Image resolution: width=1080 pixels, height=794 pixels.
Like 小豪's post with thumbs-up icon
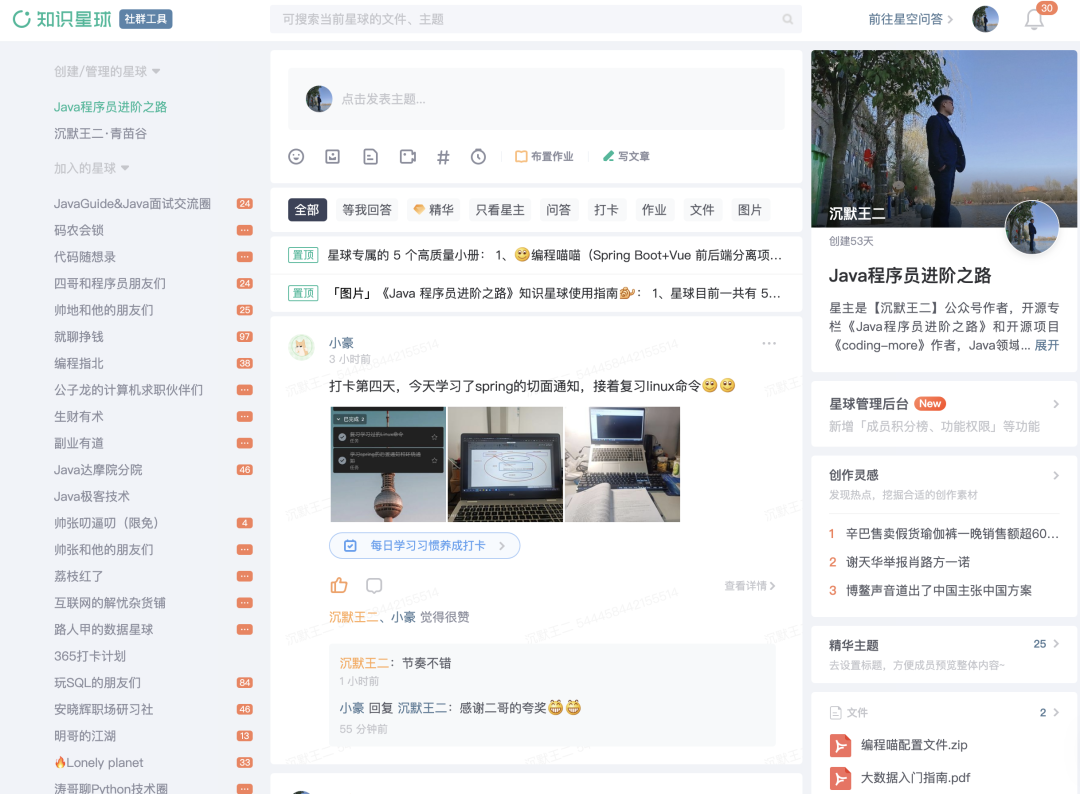[339, 586]
